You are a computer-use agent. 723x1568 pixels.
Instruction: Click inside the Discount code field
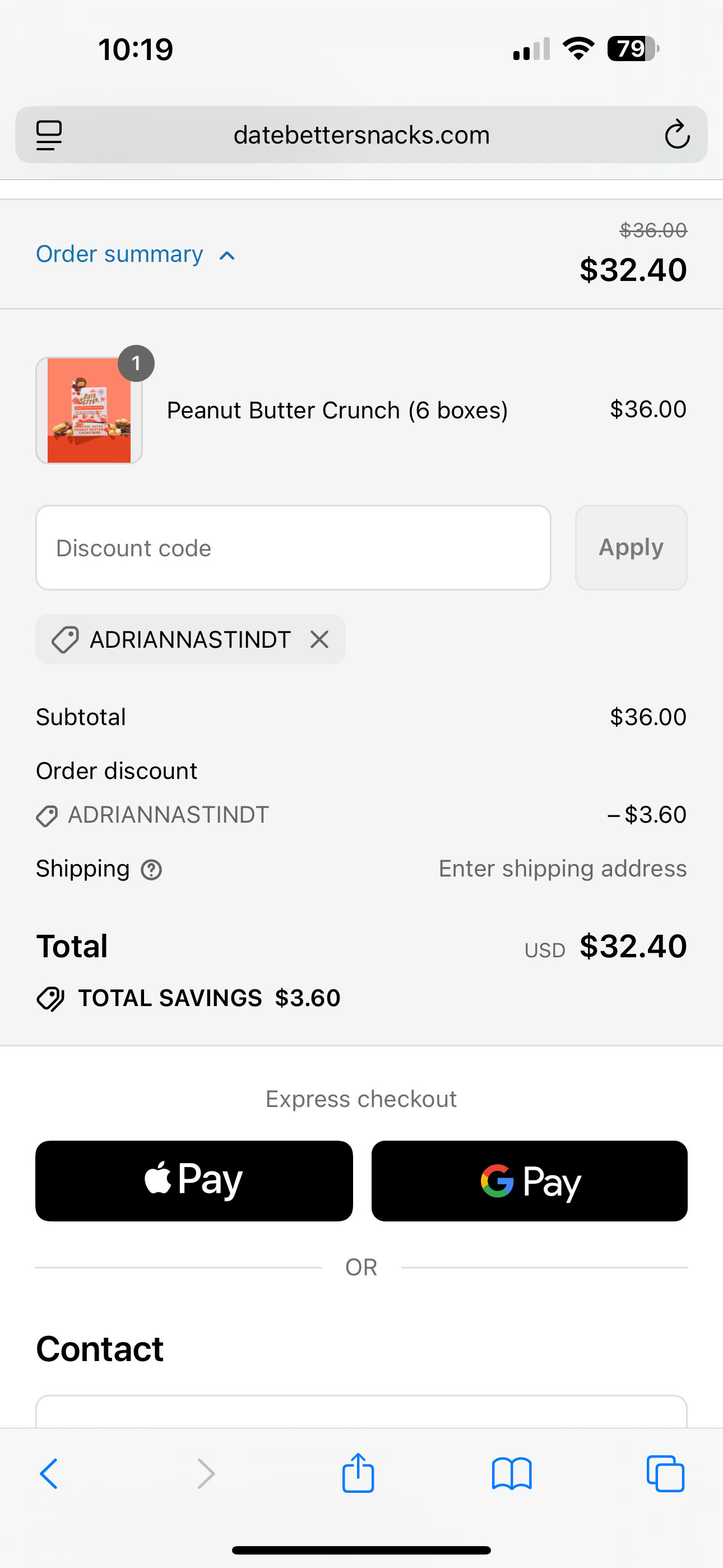click(293, 547)
